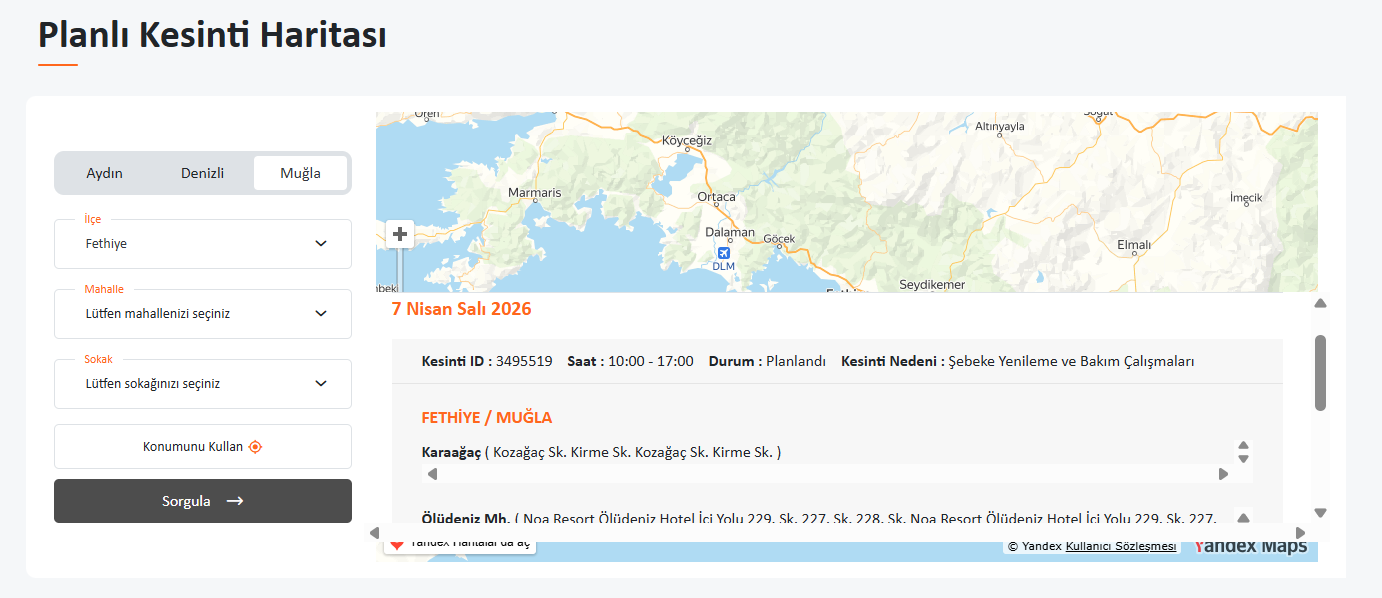Click the outage list vertical scrollbar thumb
The image size is (1382, 598).
pos(1320,373)
